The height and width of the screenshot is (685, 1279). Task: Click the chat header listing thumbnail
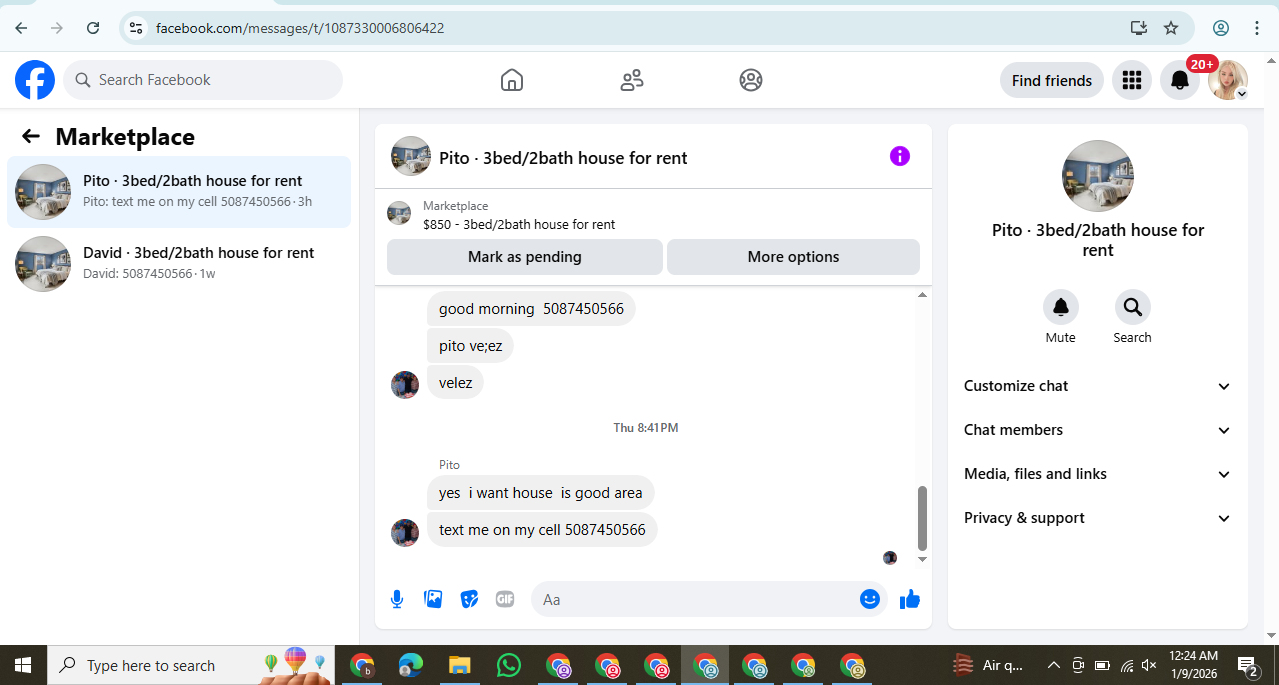coord(411,157)
